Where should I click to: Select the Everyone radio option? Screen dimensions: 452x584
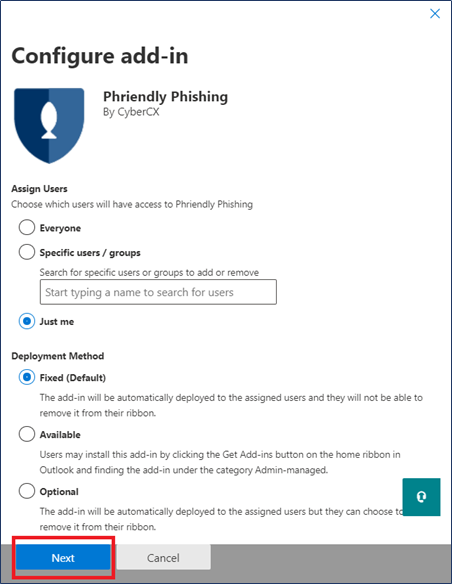[27, 228]
